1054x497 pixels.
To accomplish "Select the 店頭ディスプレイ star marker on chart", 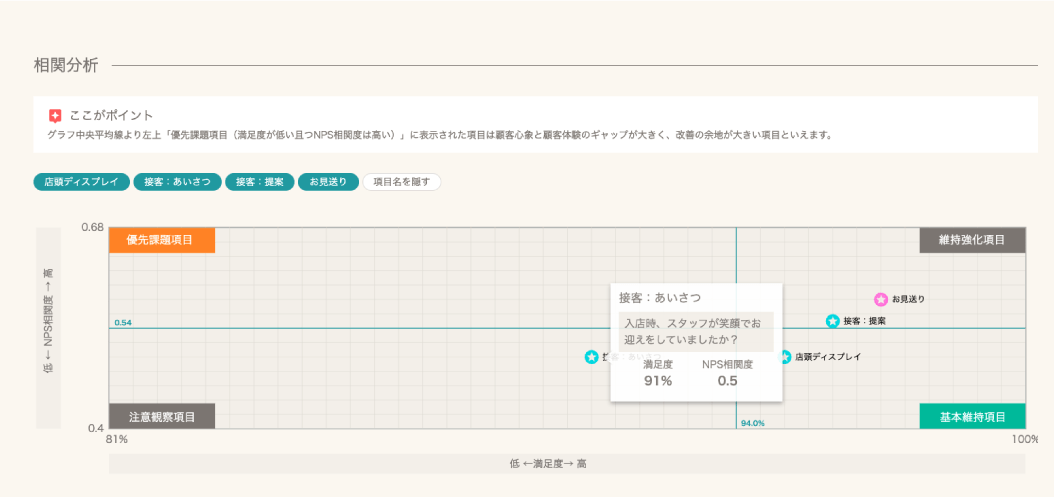I will point(785,357).
